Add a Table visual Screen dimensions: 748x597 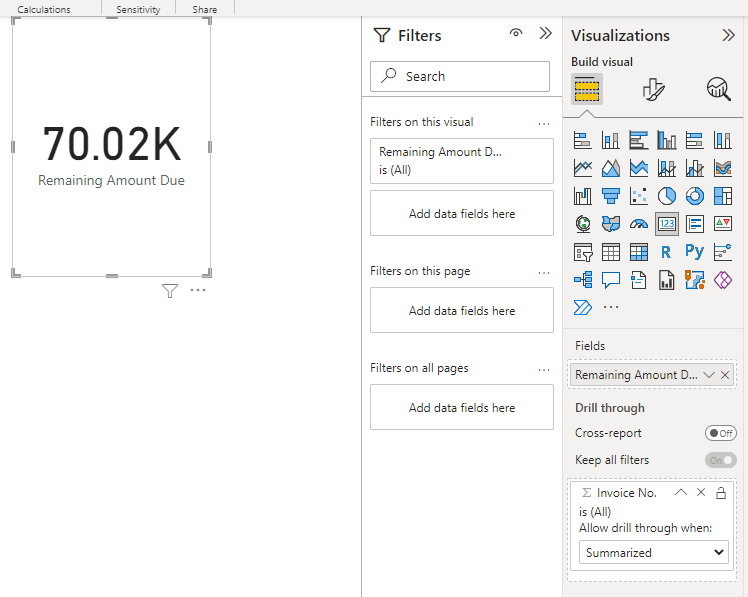point(611,251)
